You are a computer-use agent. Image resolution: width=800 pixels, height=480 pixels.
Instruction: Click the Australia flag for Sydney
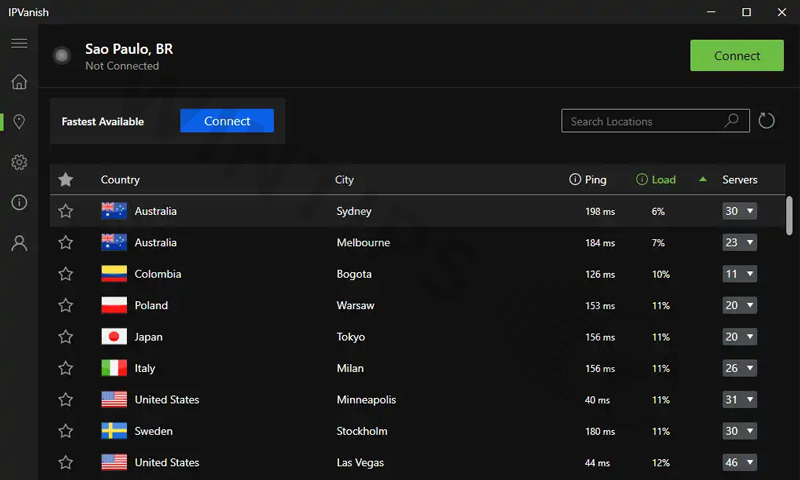[x=114, y=211]
